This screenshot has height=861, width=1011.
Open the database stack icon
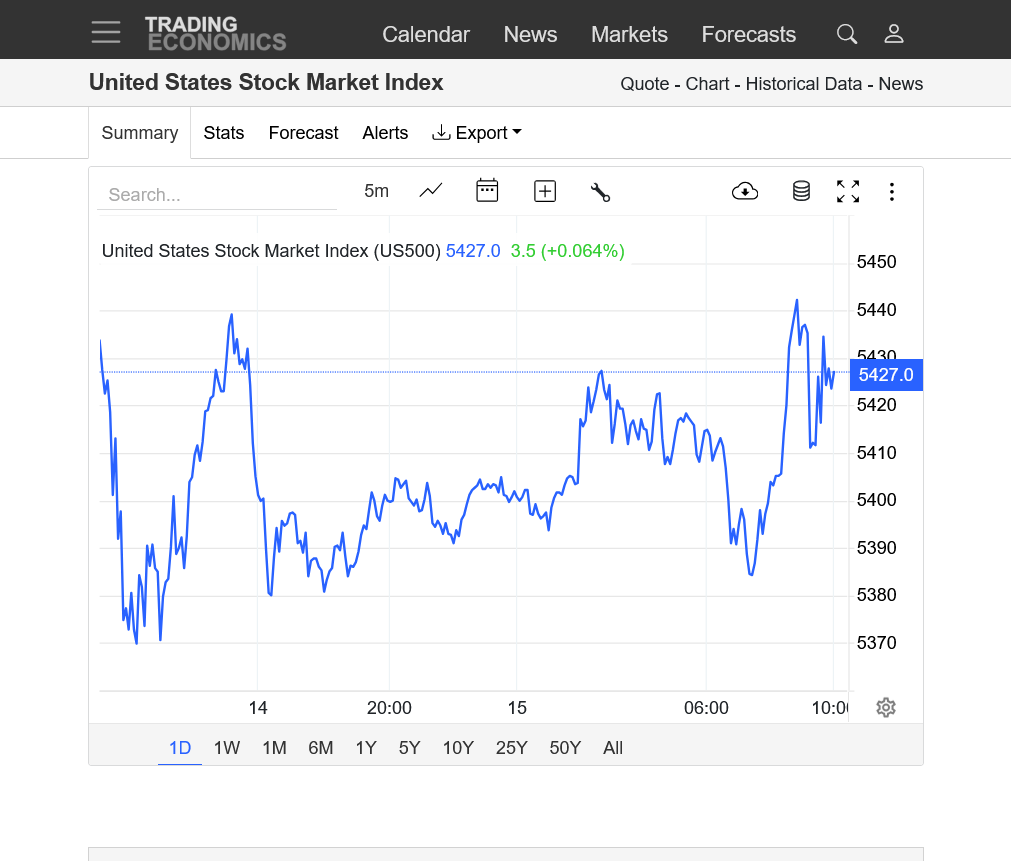[801, 191]
